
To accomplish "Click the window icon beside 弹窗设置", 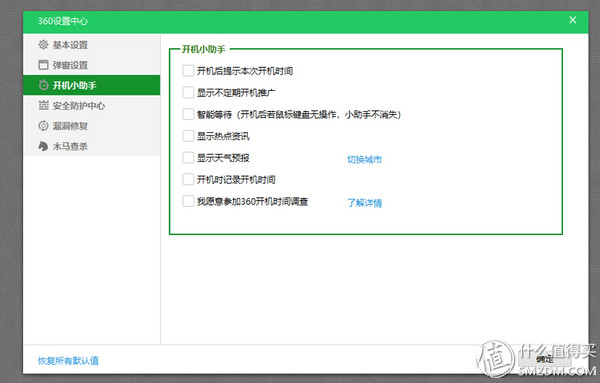I will (43, 65).
